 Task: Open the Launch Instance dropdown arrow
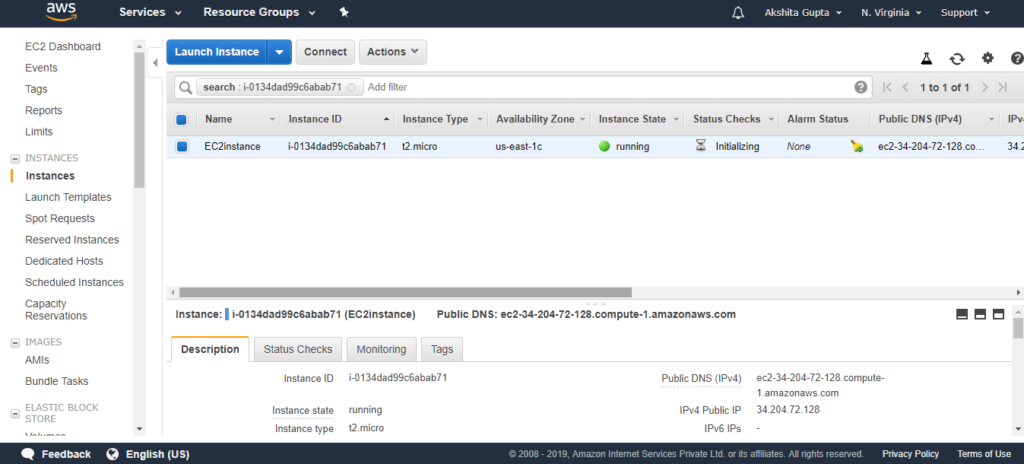(x=279, y=52)
